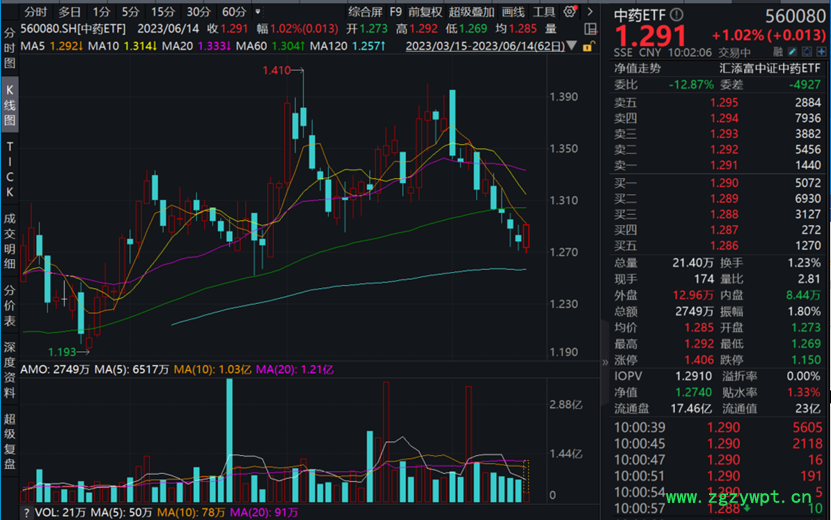This screenshot has height=520, width=831.
Task: Open 综合屏 comprehensive screen
Action: pos(364,12)
